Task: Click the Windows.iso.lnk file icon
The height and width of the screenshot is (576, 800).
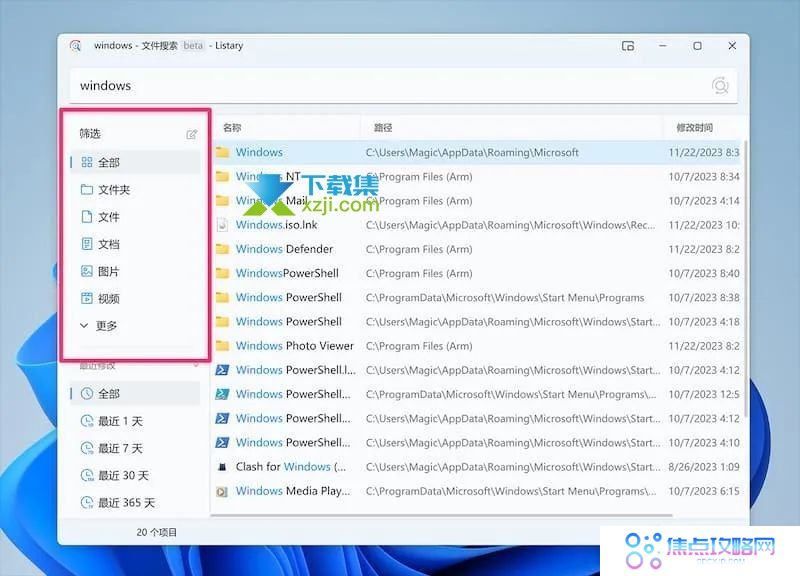Action: pyautogui.click(x=222, y=225)
